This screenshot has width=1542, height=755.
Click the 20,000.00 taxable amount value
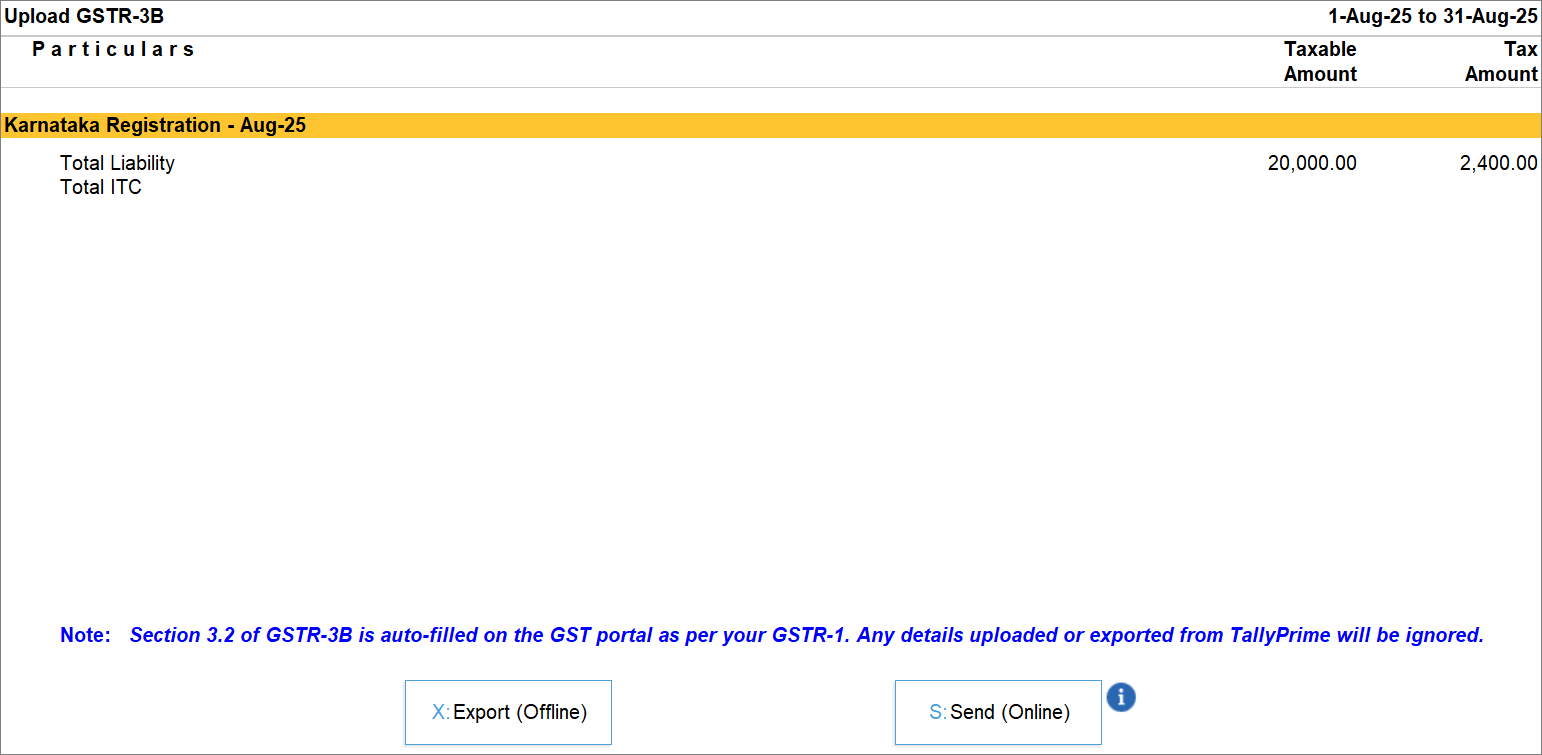pos(1311,163)
